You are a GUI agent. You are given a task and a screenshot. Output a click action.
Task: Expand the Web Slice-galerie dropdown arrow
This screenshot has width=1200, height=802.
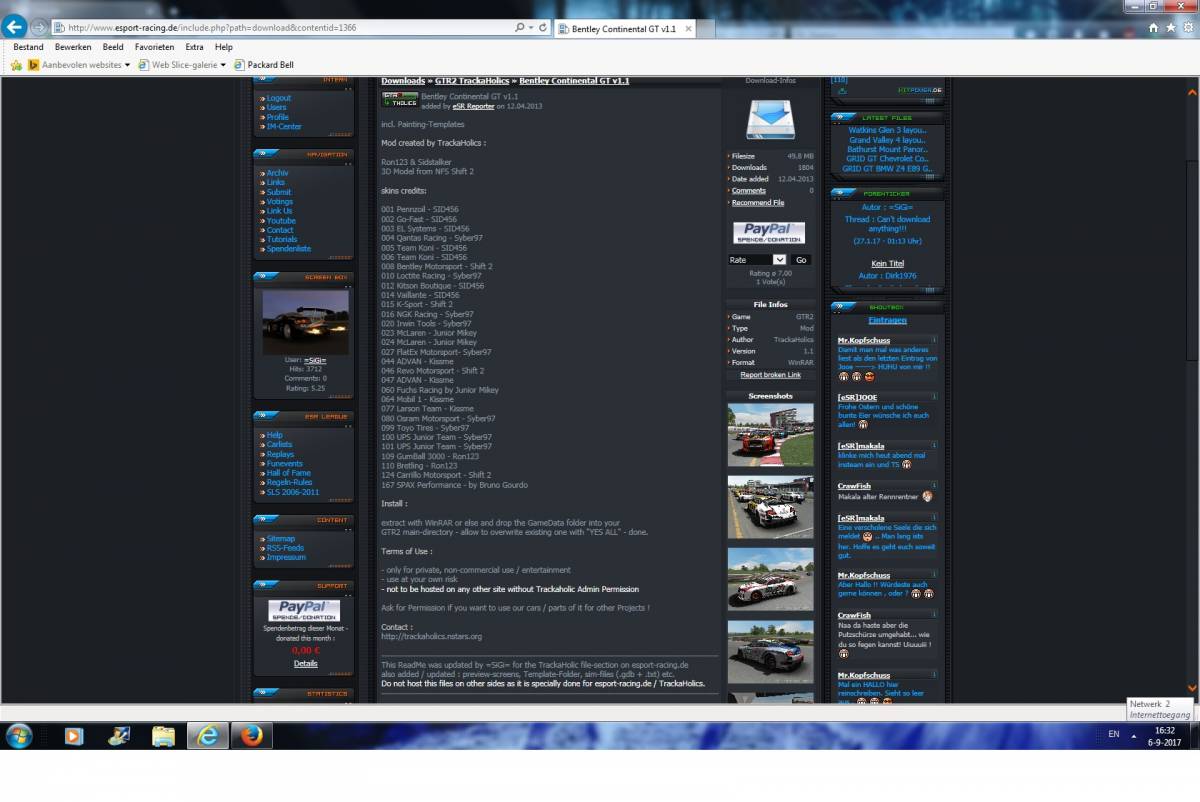[x=222, y=65]
